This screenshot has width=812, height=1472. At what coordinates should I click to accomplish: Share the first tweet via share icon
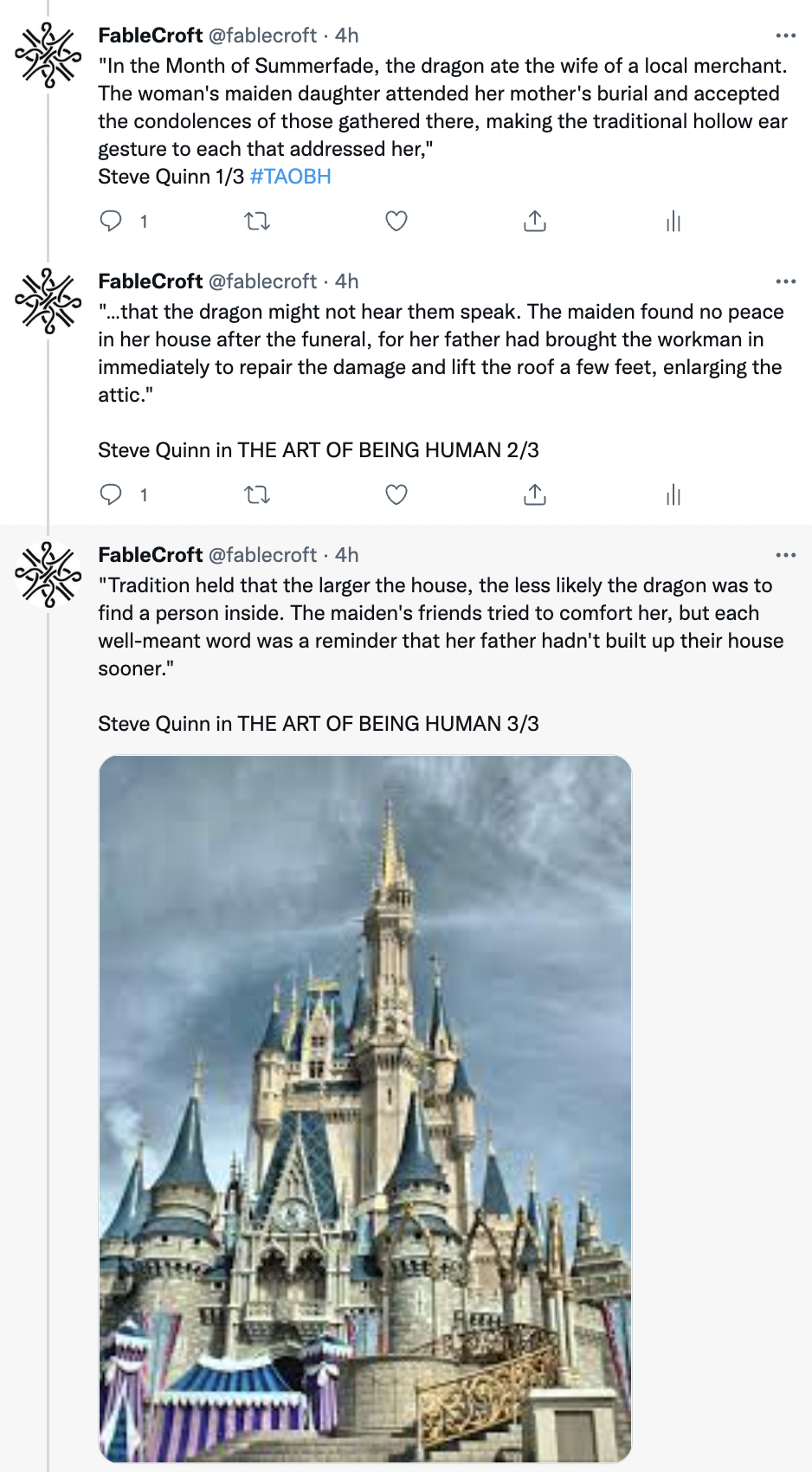pos(535,222)
